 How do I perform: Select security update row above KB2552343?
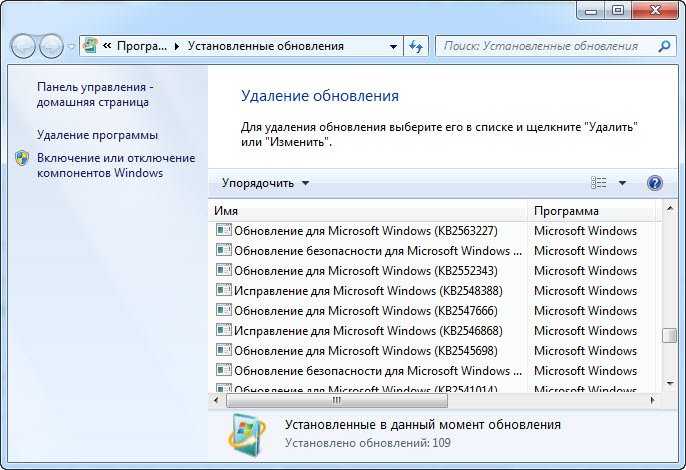pos(369,251)
